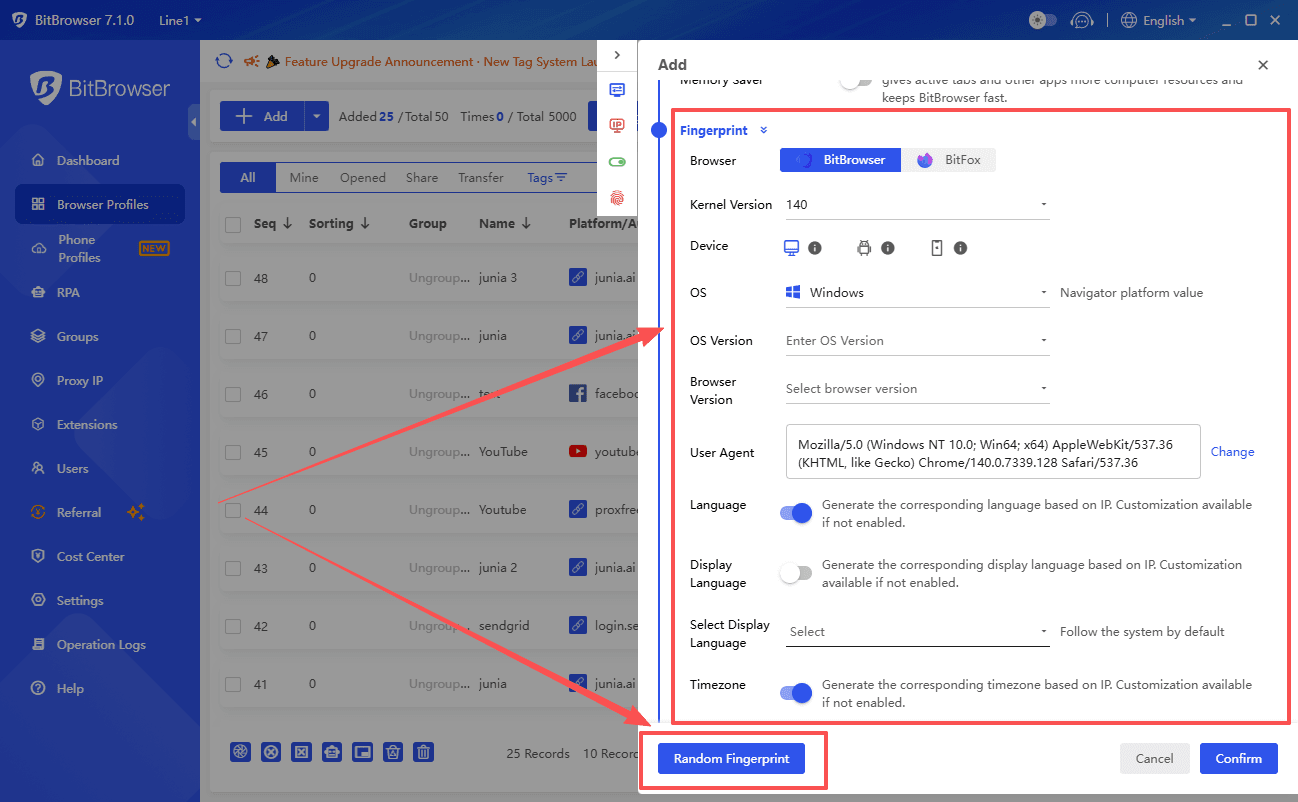Click the info icon beside Android device
The width and height of the screenshot is (1298, 802).
(x=887, y=248)
